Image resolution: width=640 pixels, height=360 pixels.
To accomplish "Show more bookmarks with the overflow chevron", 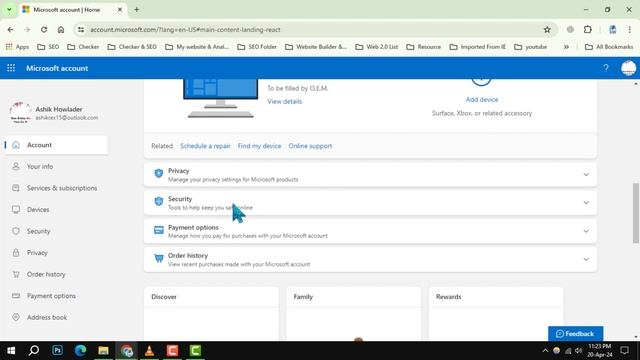I will [x=566, y=47].
